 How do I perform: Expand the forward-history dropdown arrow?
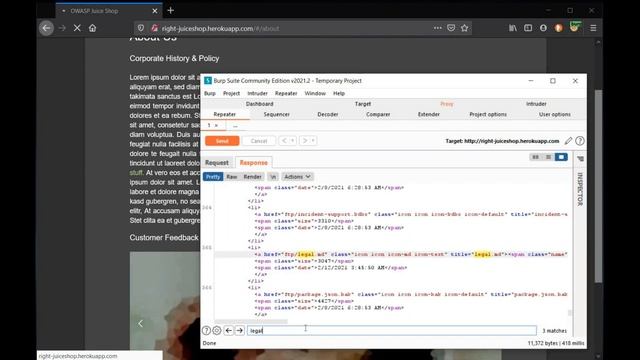coord(313,141)
